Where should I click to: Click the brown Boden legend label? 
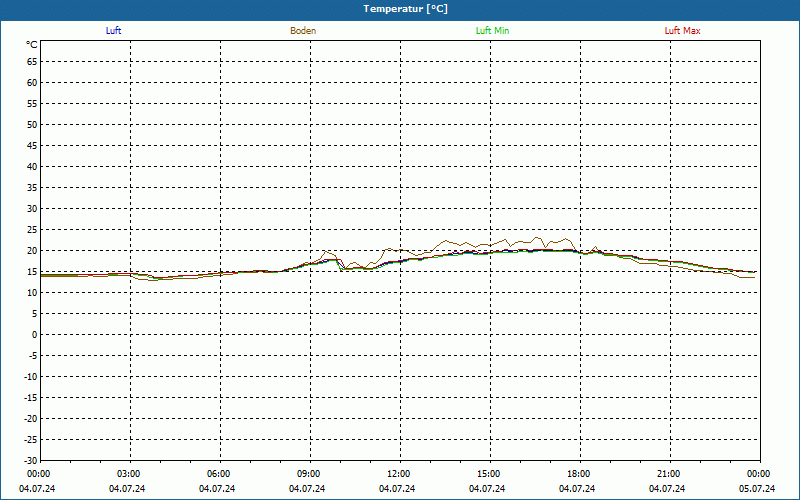303,31
